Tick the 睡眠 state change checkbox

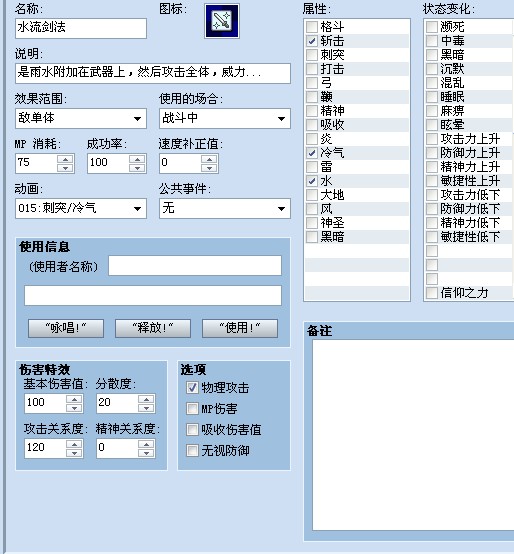coord(432,97)
